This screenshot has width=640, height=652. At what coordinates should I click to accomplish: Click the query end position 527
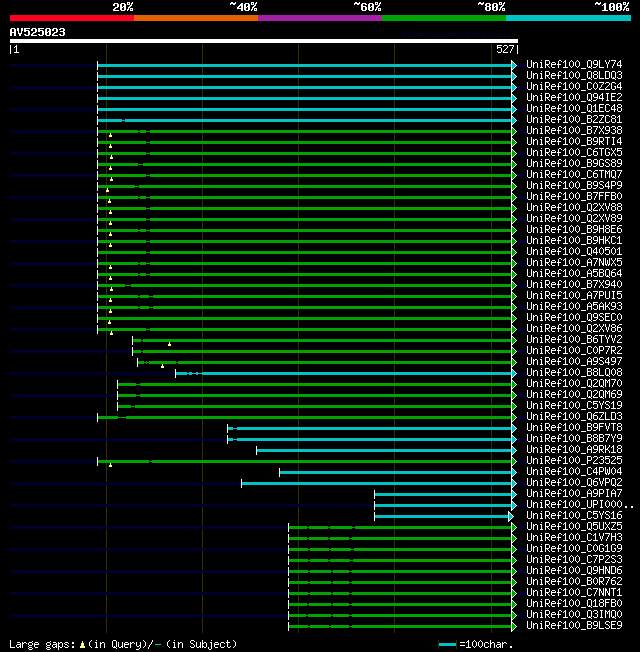pos(505,49)
